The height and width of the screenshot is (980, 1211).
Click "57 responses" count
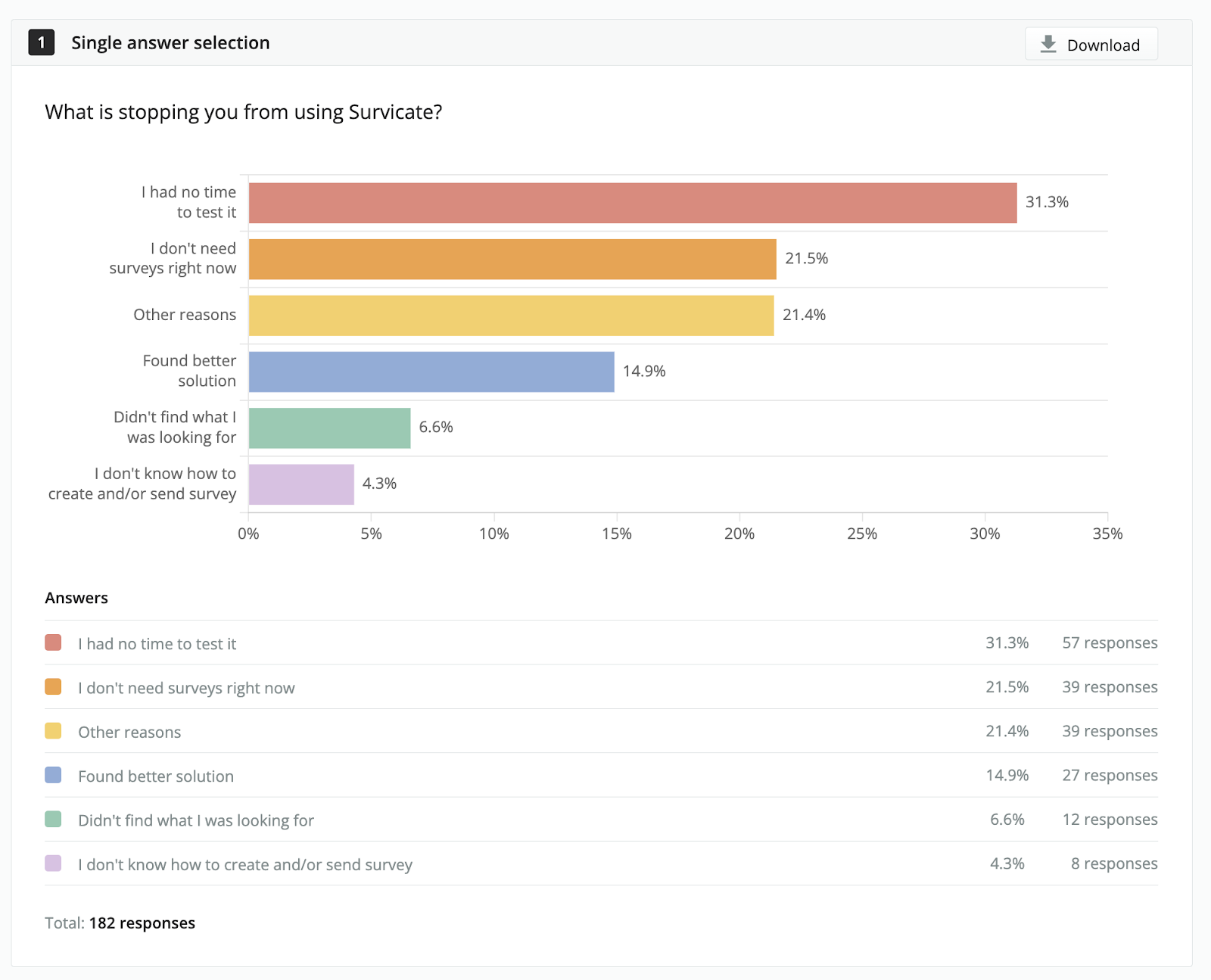[1110, 642]
